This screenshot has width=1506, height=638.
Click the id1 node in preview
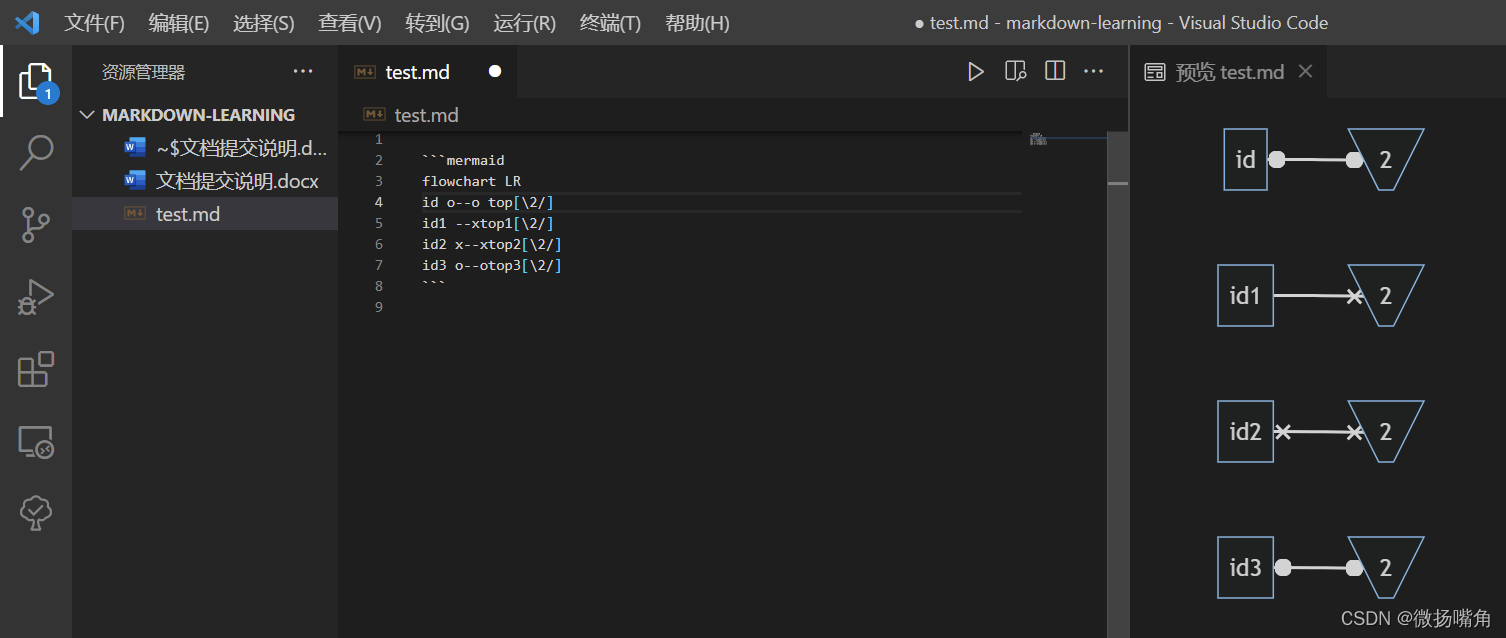(x=1245, y=295)
